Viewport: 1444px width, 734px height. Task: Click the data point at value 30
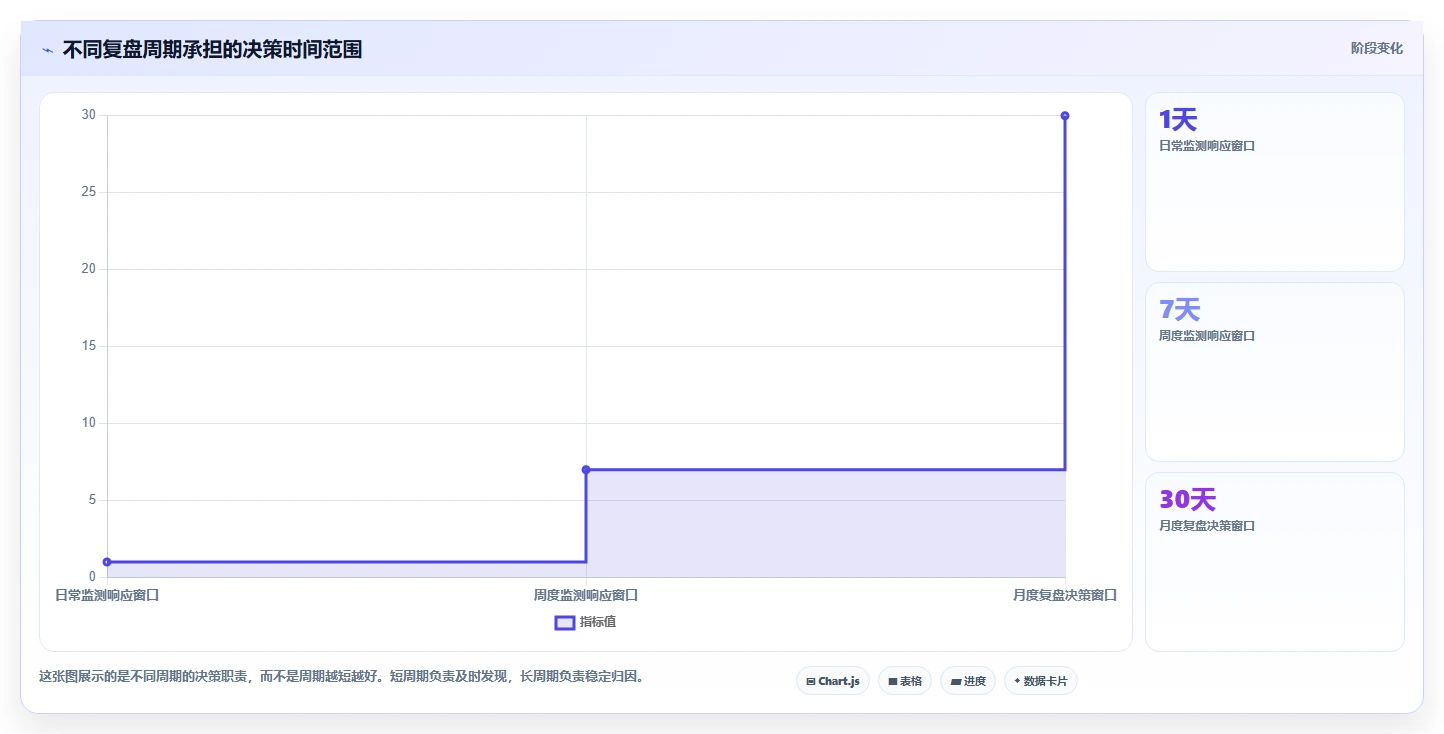click(1065, 115)
